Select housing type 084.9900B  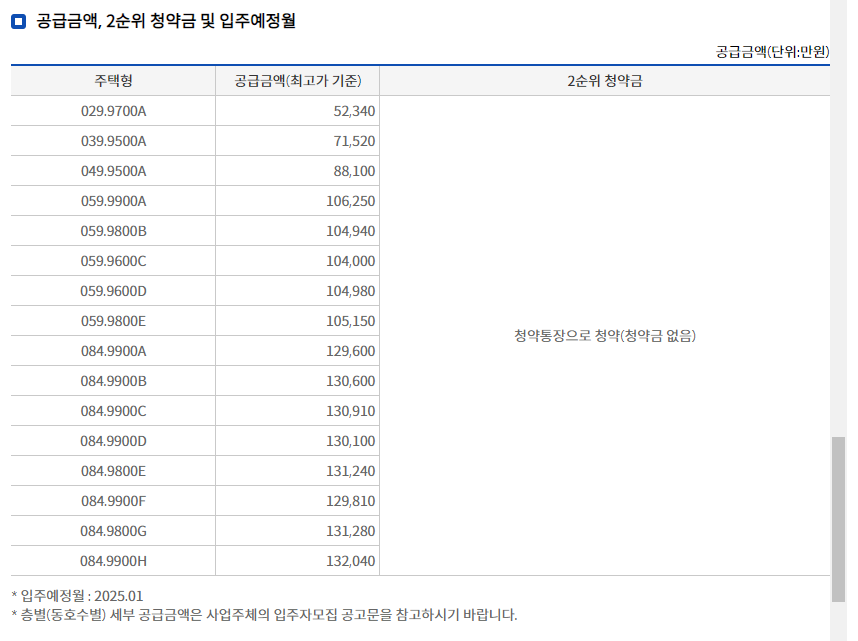coord(113,382)
